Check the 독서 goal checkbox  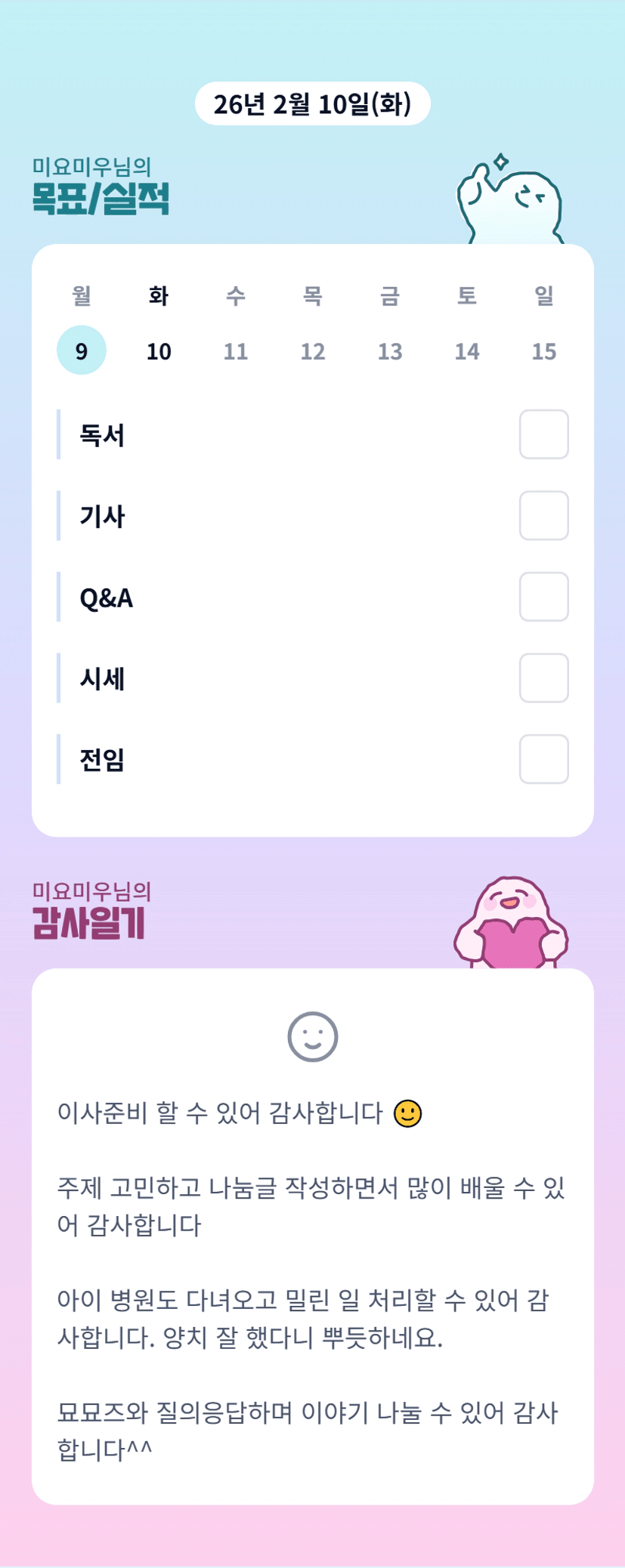[x=543, y=434]
